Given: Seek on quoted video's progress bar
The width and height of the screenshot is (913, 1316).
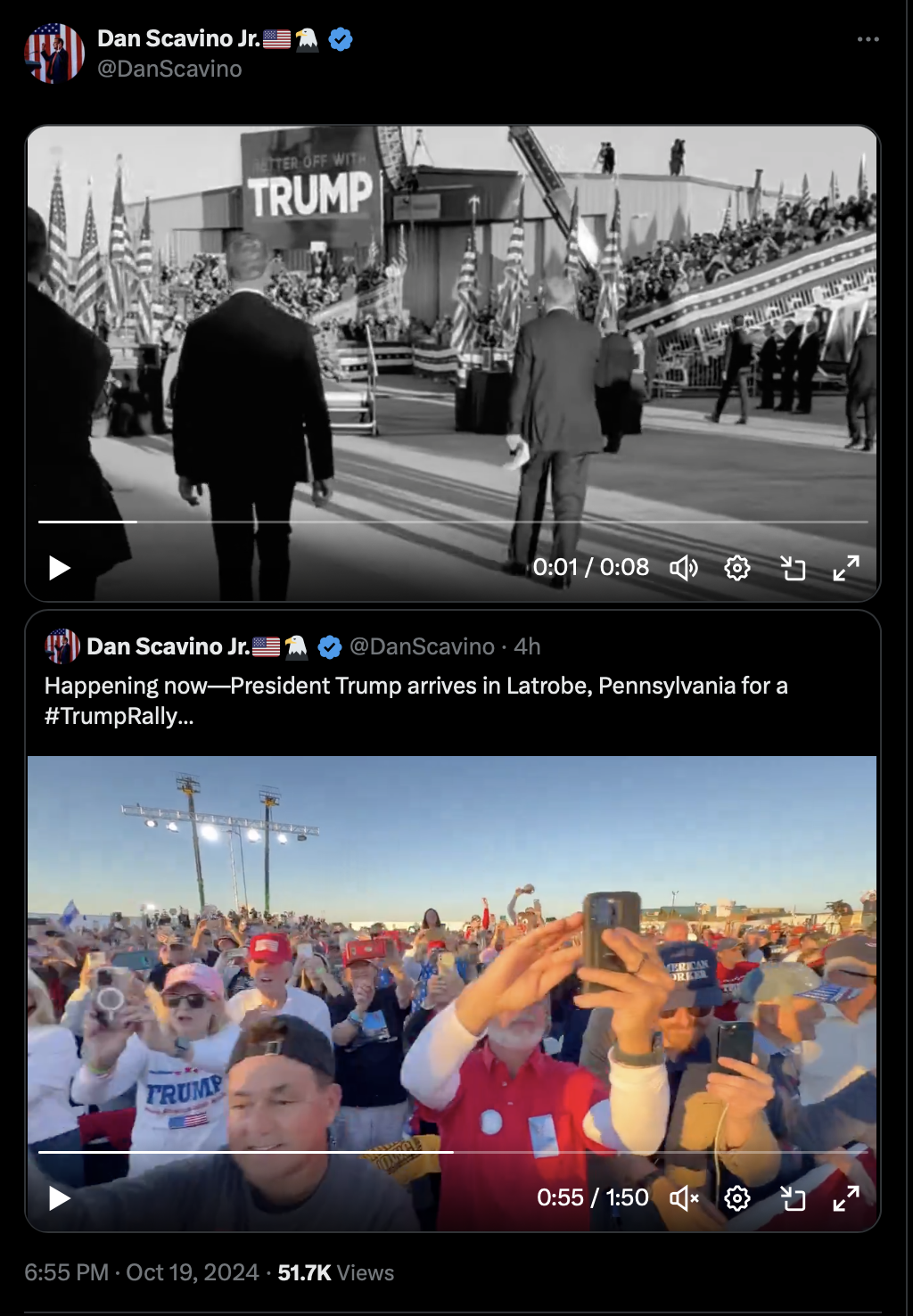Looking at the screenshot, I should coord(453,1152).
